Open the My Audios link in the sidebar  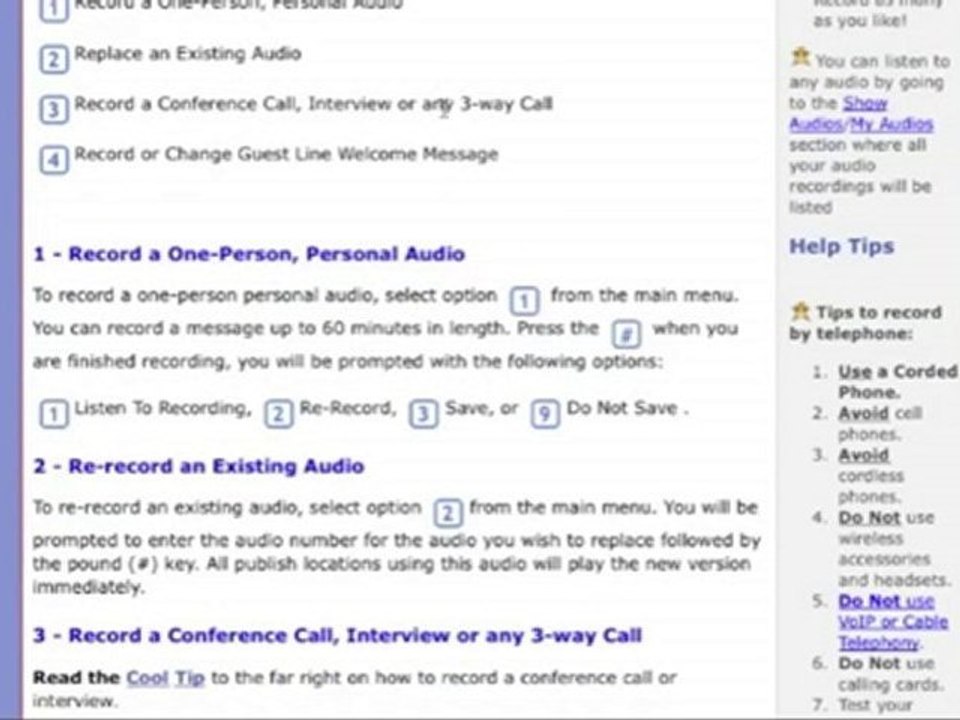(891, 124)
